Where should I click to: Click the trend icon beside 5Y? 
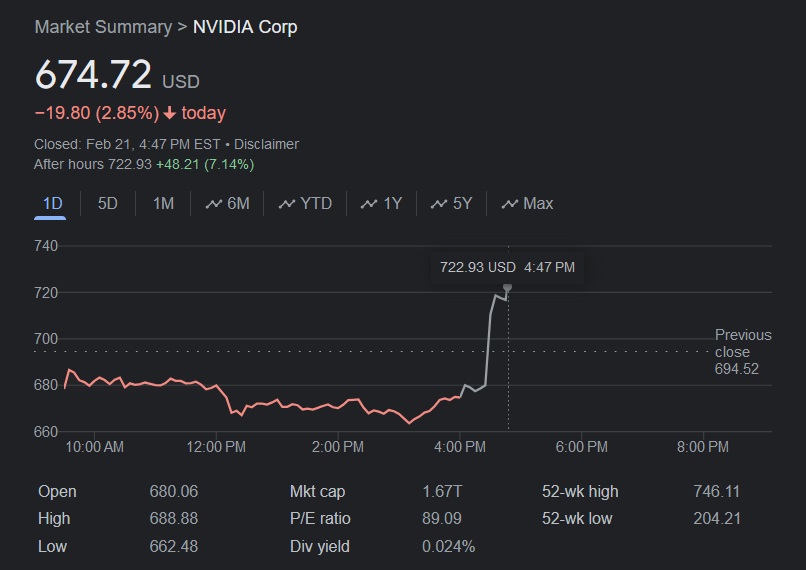pyautogui.click(x=438, y=204)
